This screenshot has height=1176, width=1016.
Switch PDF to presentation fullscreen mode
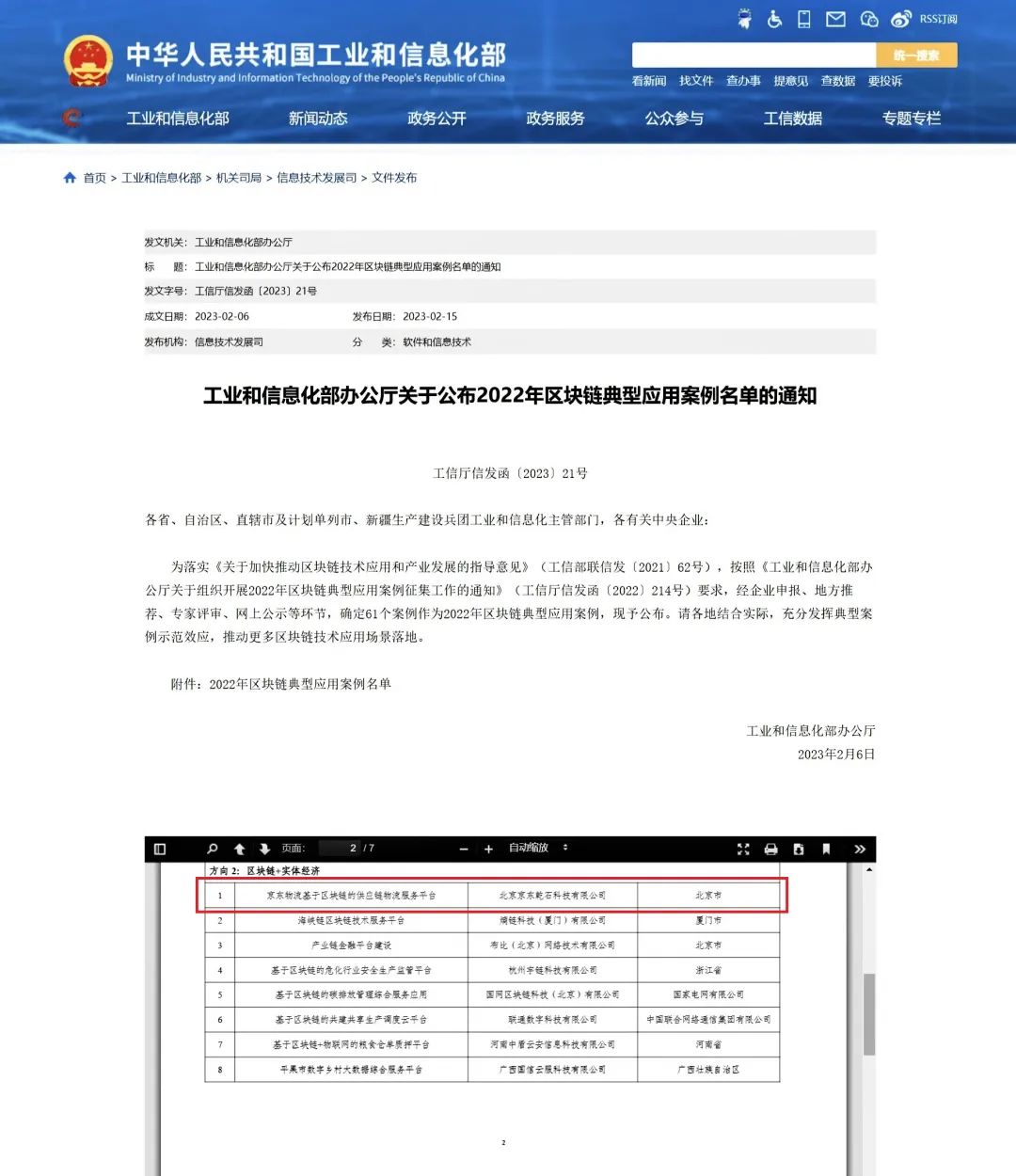point(743,849)
